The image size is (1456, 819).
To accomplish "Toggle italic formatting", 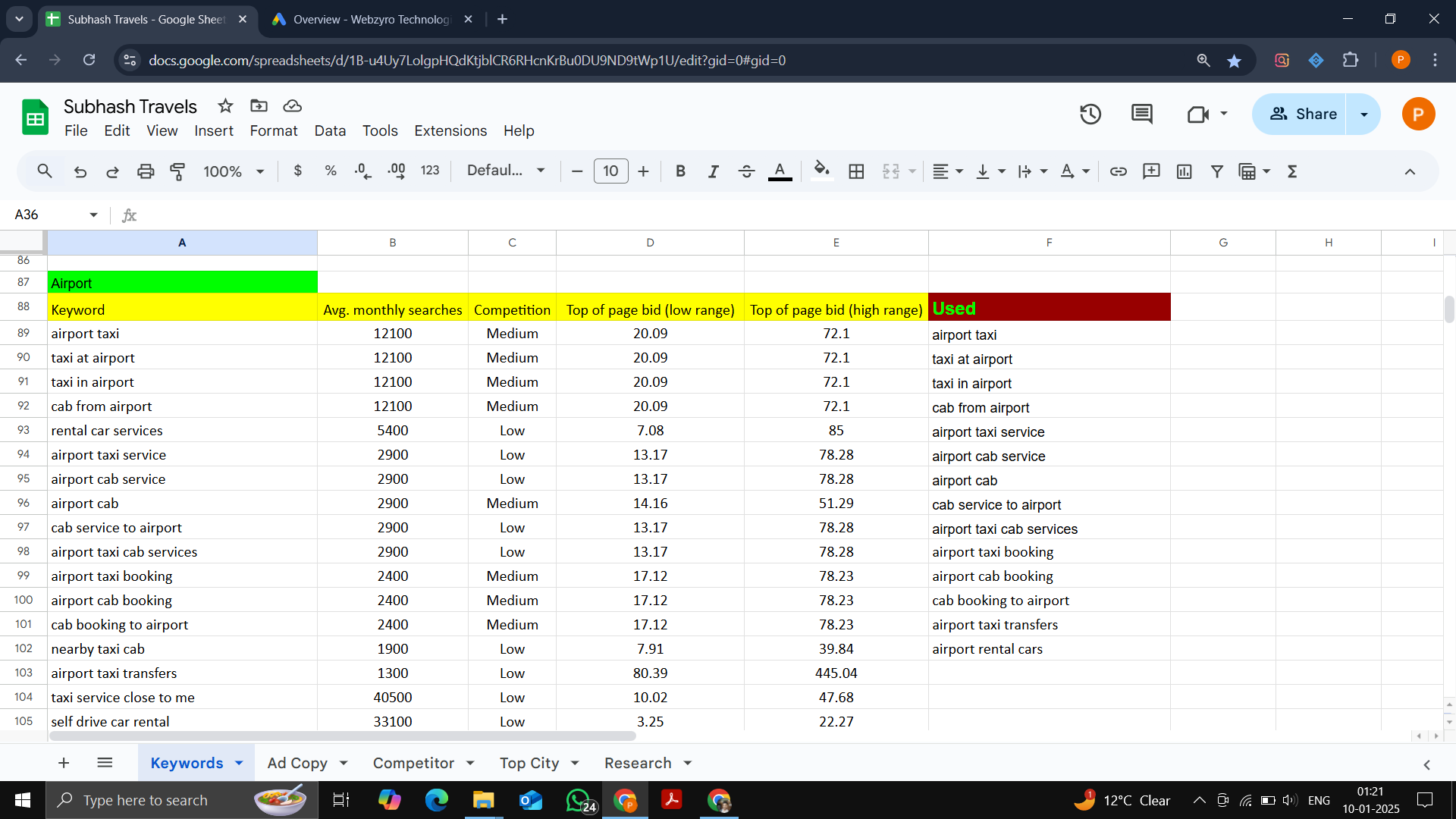I will pyautogui.click(x=713, y=171).
